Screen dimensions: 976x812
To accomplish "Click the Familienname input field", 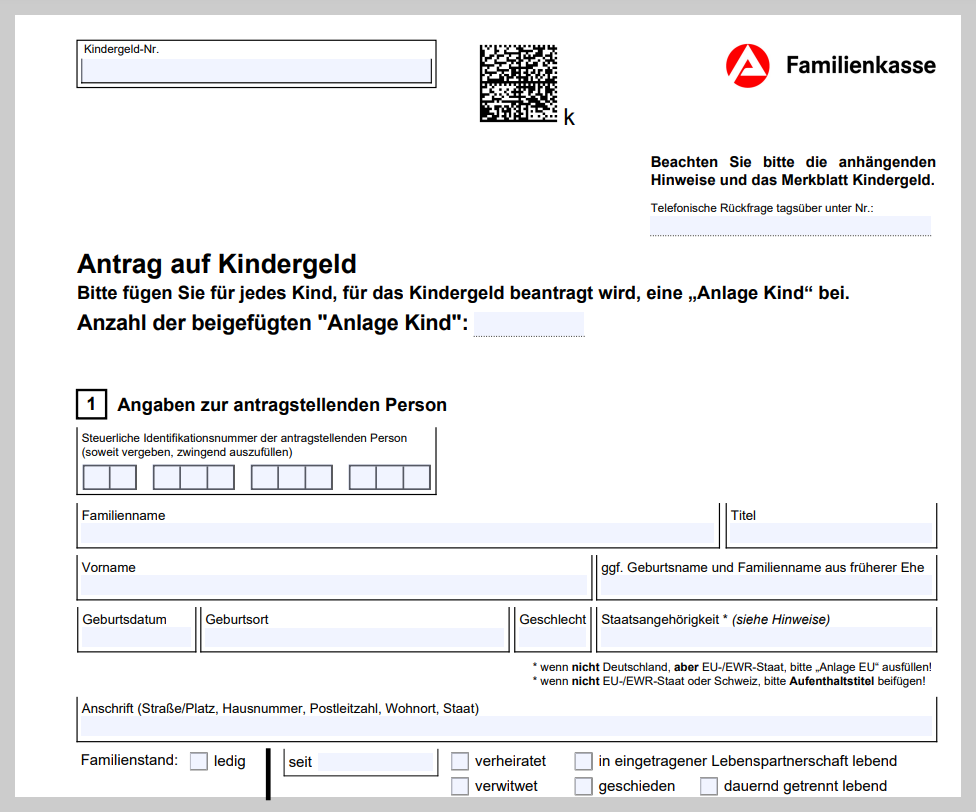I will pyautogui.click(x=397, y=534).
